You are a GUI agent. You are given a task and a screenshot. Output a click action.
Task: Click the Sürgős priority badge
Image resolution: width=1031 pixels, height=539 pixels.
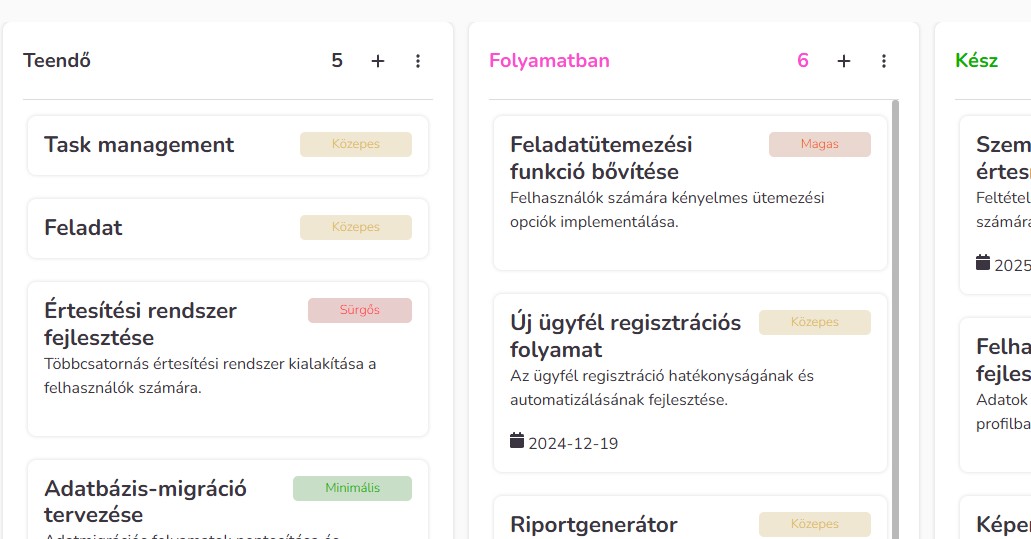point(359,310)
